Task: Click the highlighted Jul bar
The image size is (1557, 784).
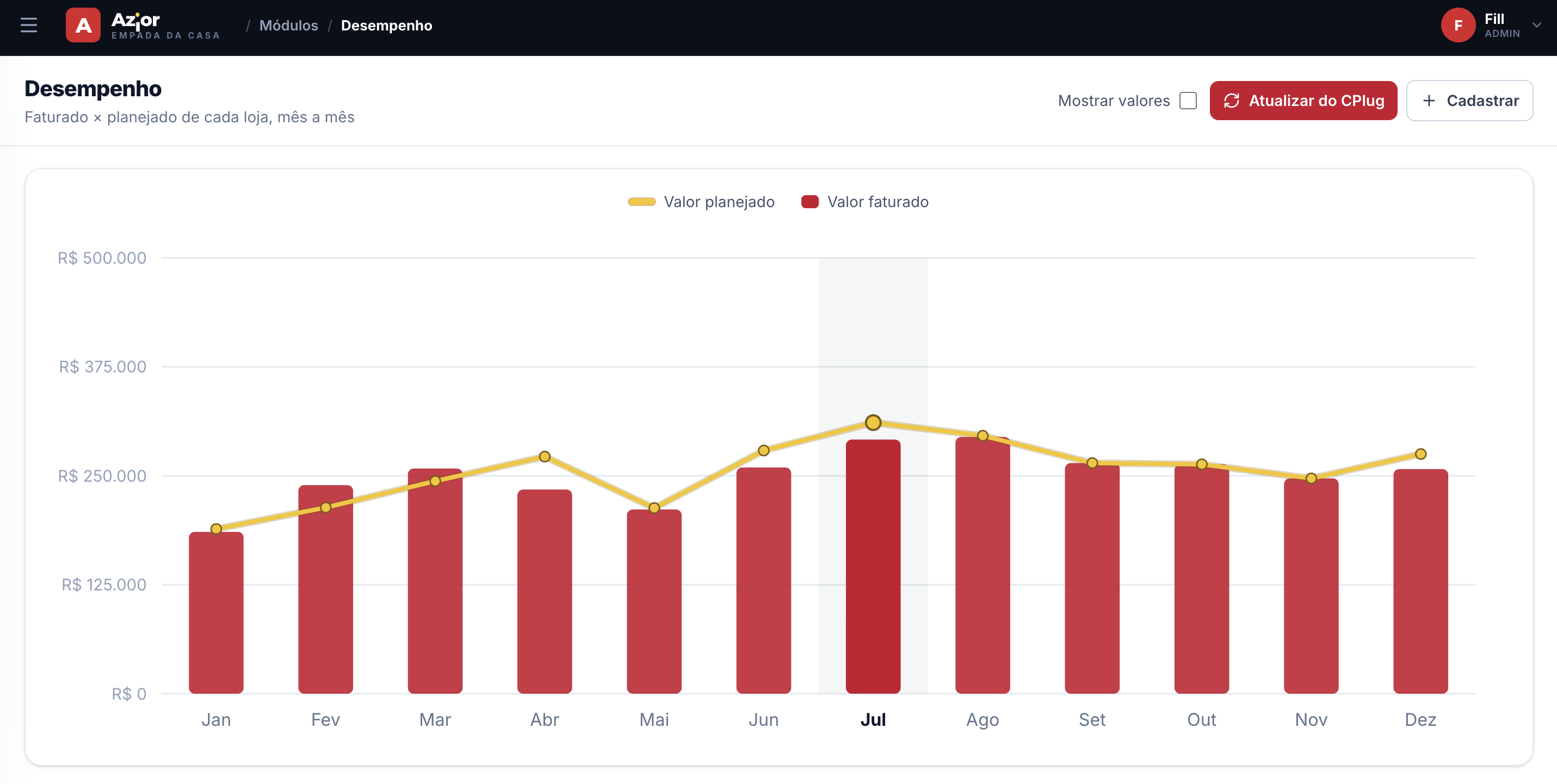Action: point(873,567)
